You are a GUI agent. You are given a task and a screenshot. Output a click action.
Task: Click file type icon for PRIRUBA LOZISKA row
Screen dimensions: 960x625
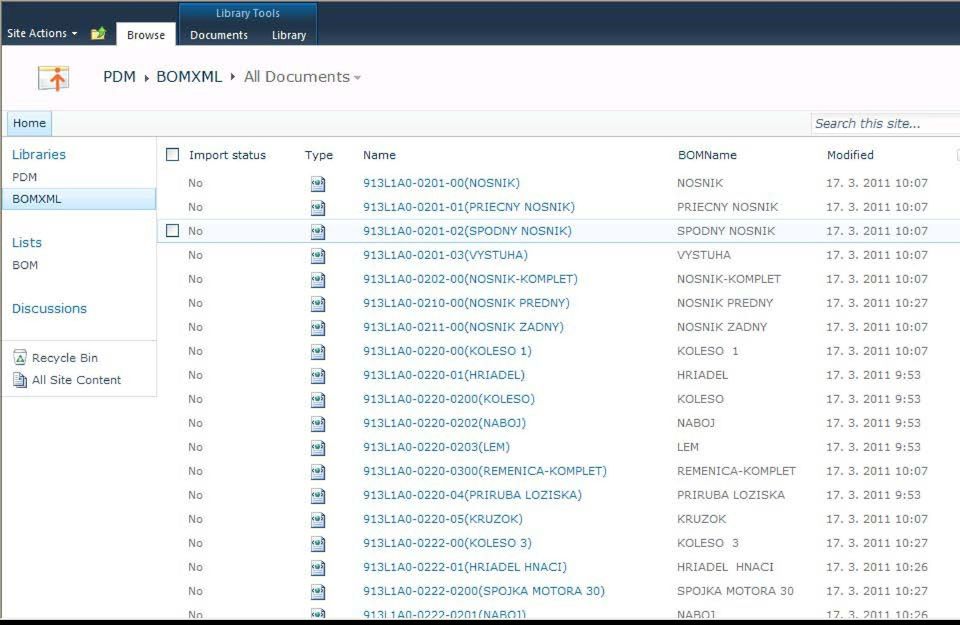click(x=318, y=495)
